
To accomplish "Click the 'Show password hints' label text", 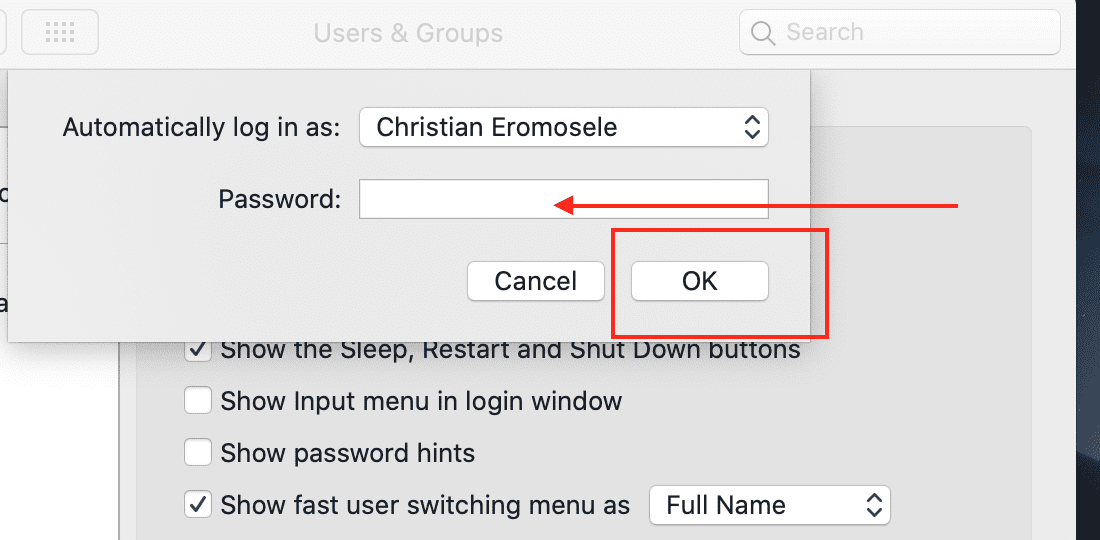I will [x=347, y=453].
